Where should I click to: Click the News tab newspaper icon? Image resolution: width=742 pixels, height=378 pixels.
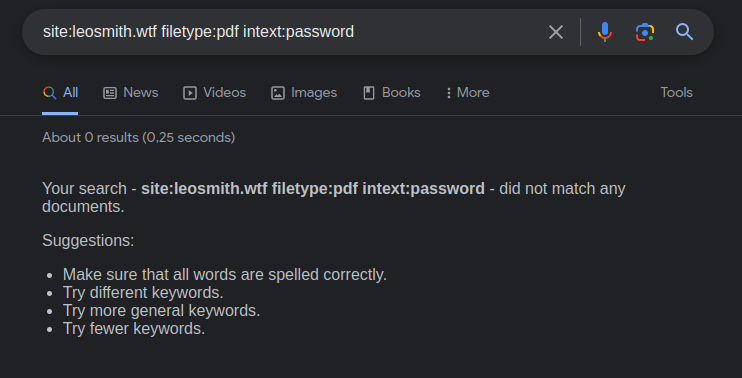pos(110,93)
